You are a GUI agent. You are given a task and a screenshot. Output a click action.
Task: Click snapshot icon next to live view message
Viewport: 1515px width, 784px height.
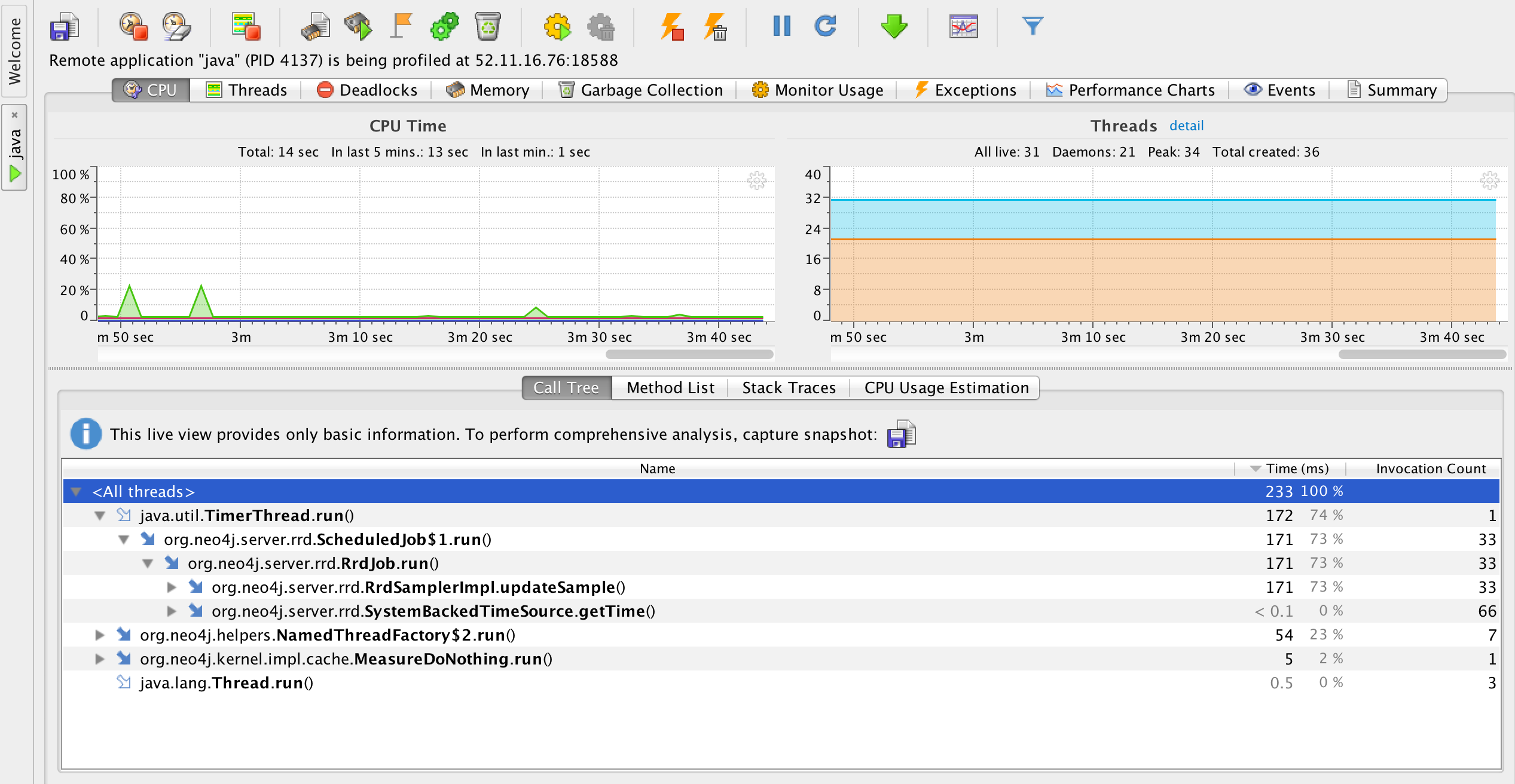point(902,434)
